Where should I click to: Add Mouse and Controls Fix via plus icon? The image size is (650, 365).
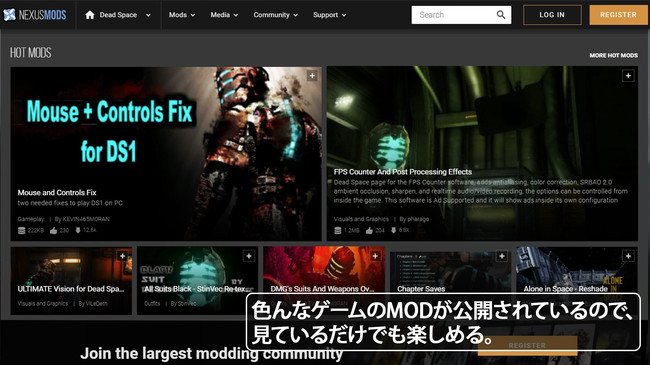pos(312,75)
